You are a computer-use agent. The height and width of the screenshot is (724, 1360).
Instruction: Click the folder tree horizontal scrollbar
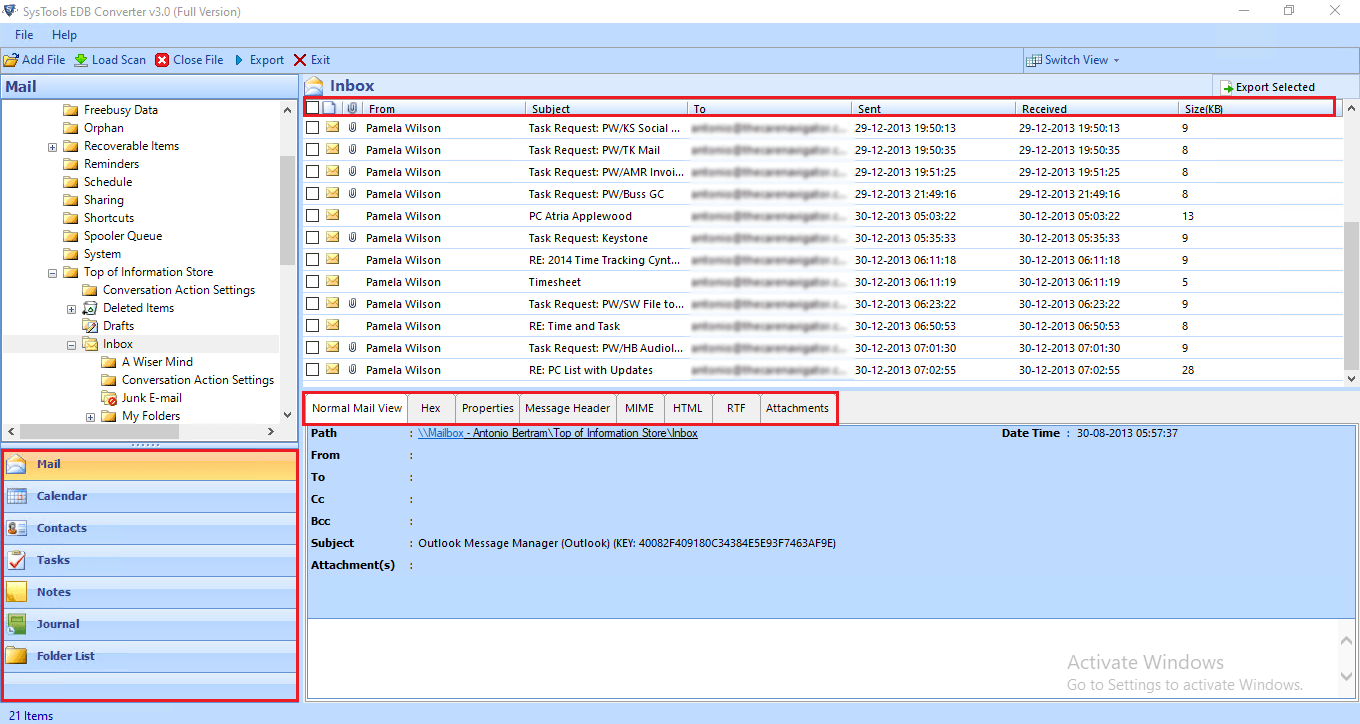(140, 432)
